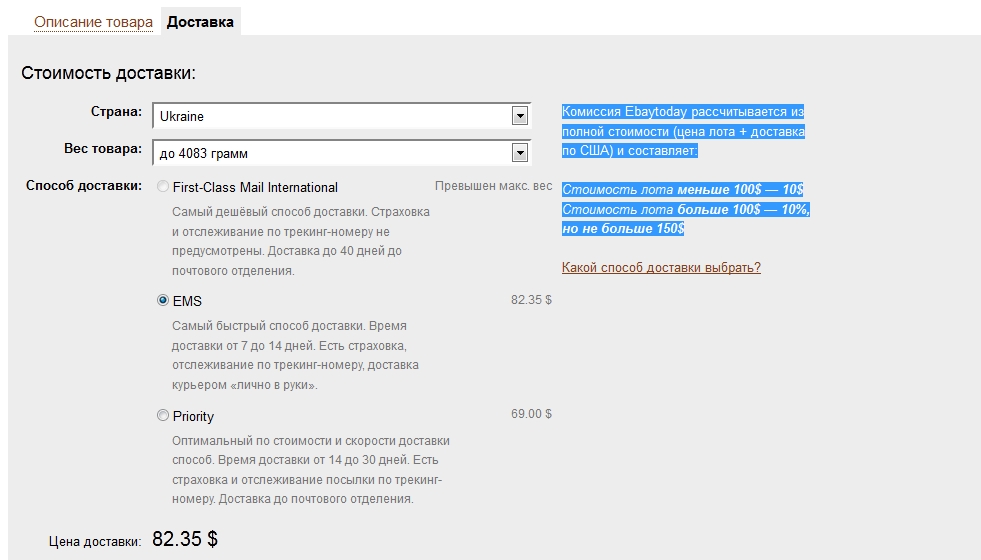Screen dimensions: 981x560
Task: Click the Превышен макс. вес notice
Action: click(x=494, y=186)
